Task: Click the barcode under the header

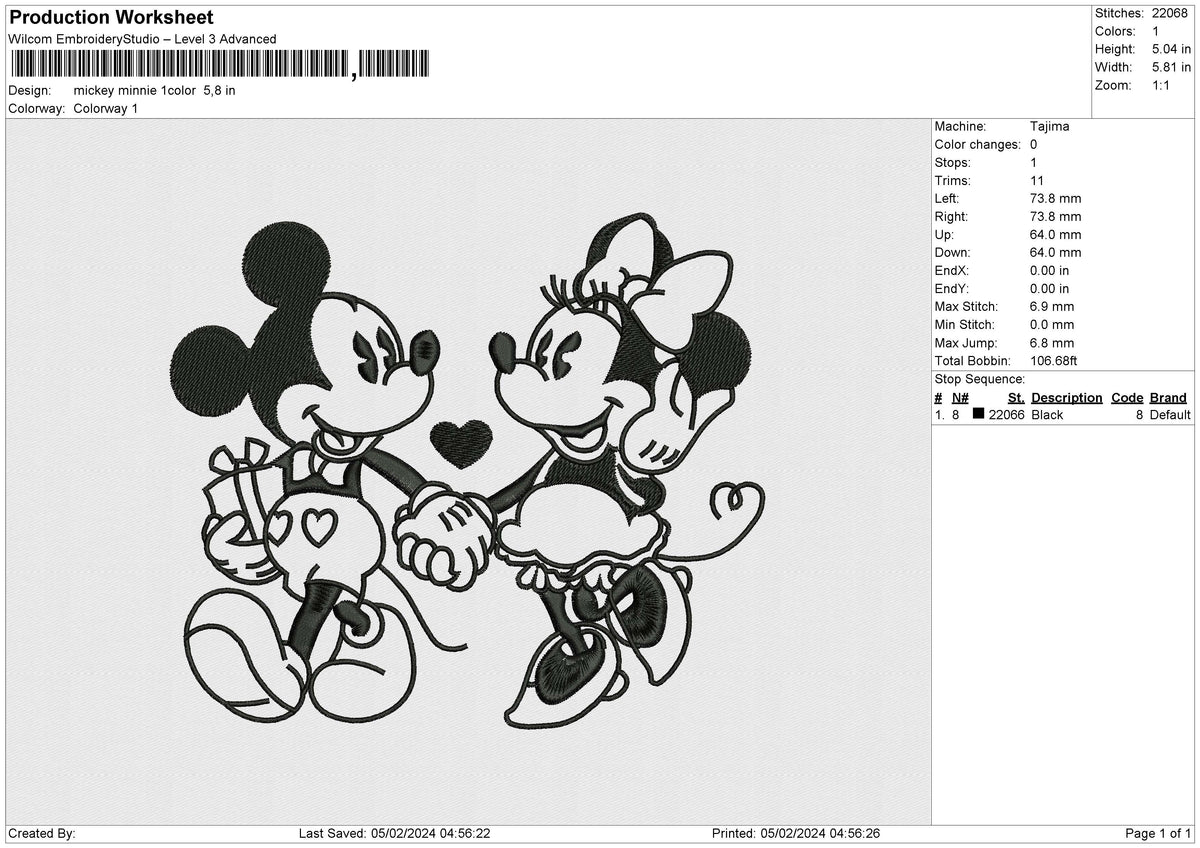Action: pos(220,65)
